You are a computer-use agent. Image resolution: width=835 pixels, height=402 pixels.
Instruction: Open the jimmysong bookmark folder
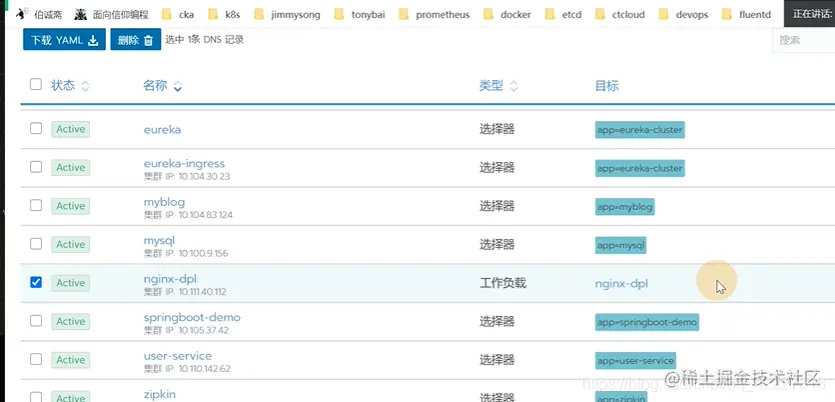[287, 14]
